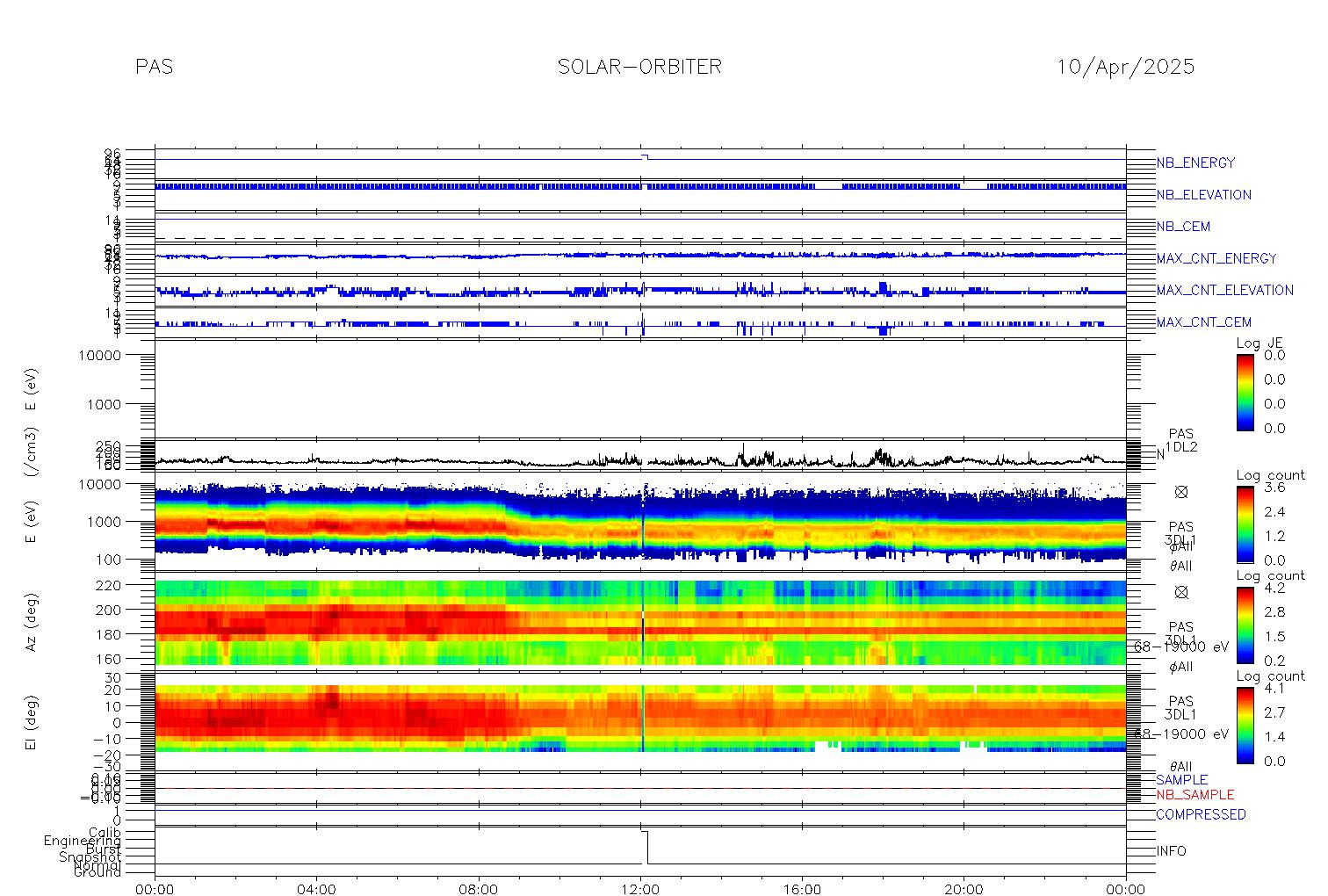This screenshot has height=896, width=1328.
Task: Click the (/cm3) density axis label
Action: point(31,453)
